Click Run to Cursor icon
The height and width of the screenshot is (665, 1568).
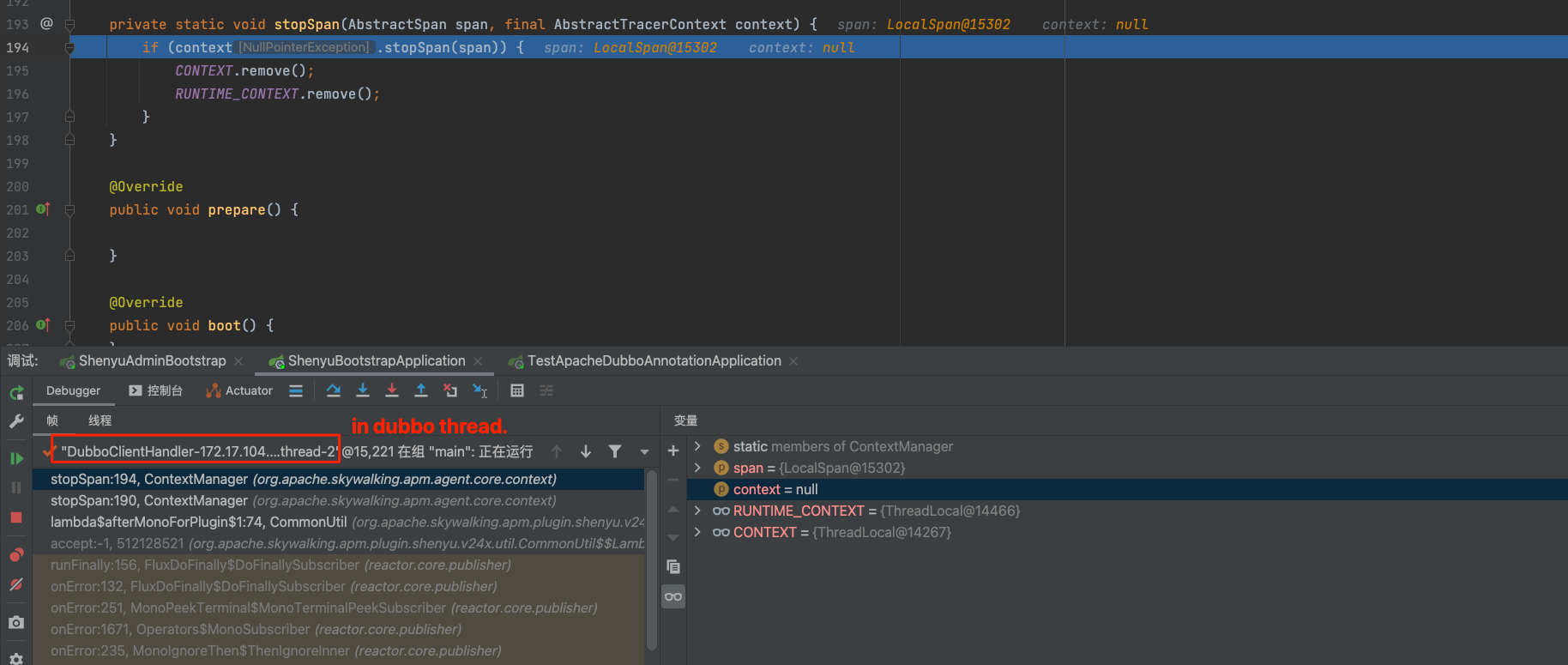(x=480, y=390)
